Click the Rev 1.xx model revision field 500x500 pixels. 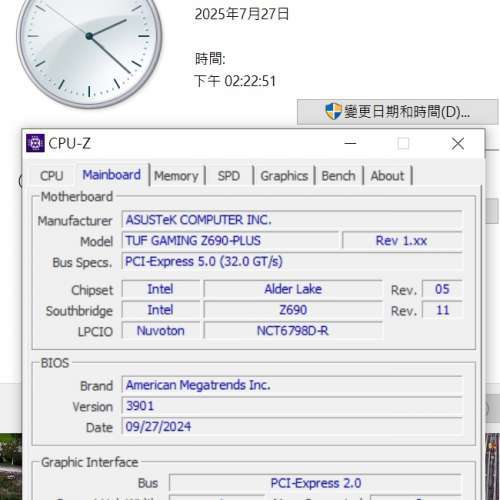point(402,240)
